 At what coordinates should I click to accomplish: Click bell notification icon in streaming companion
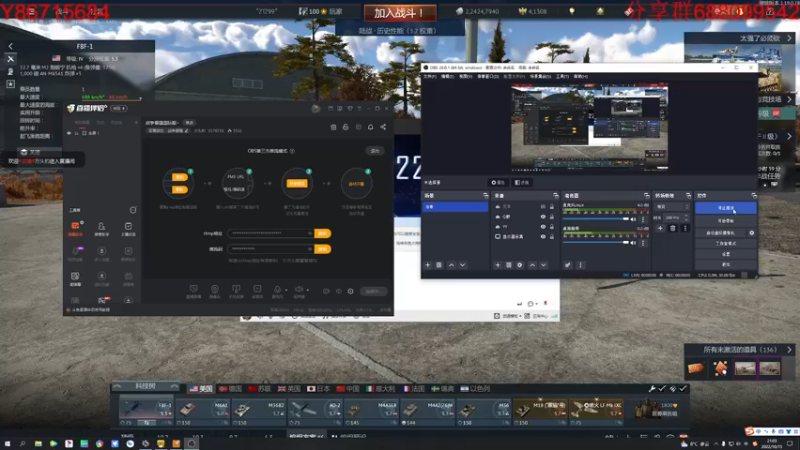370,127
